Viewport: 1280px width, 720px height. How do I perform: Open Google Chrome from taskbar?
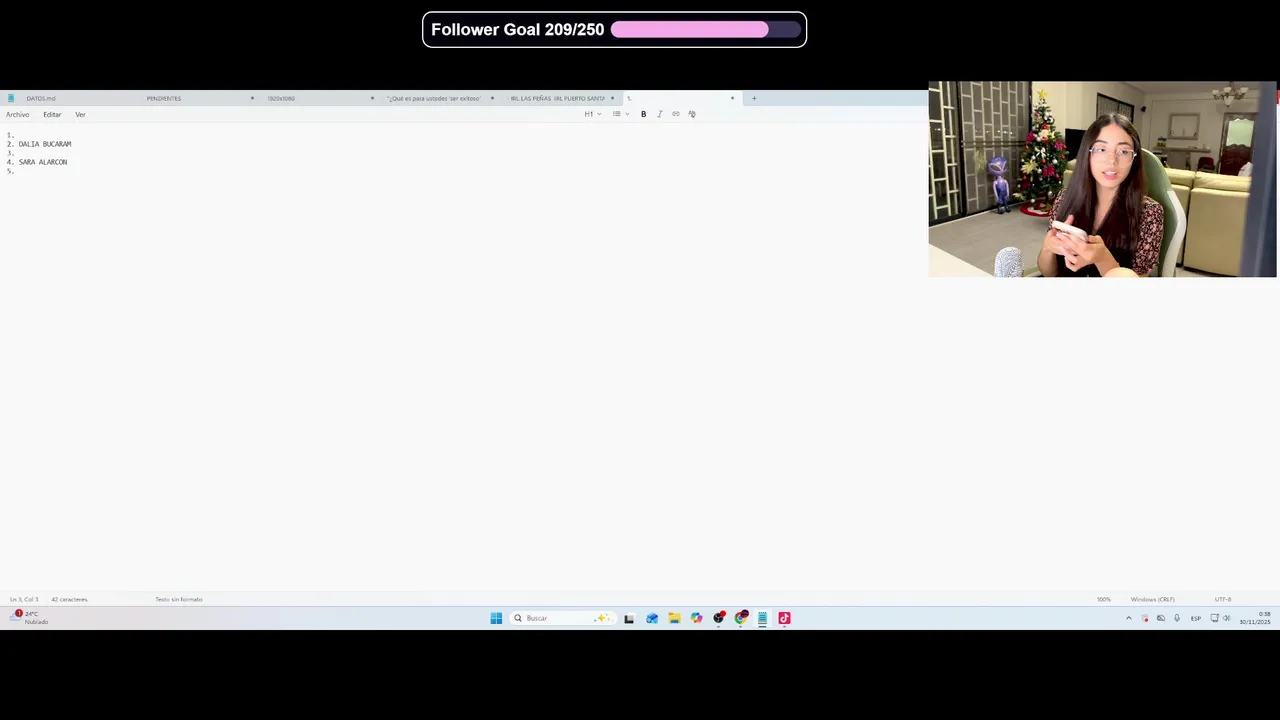tap(740, 618)
